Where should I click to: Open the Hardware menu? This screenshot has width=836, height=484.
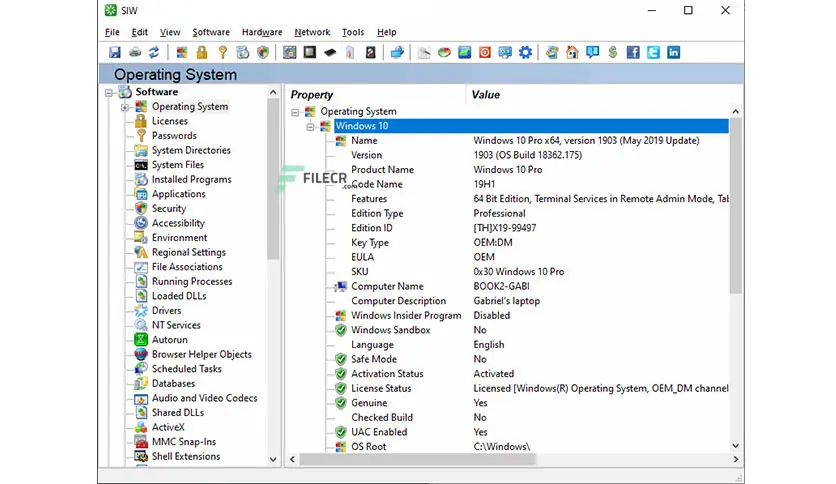261,32
